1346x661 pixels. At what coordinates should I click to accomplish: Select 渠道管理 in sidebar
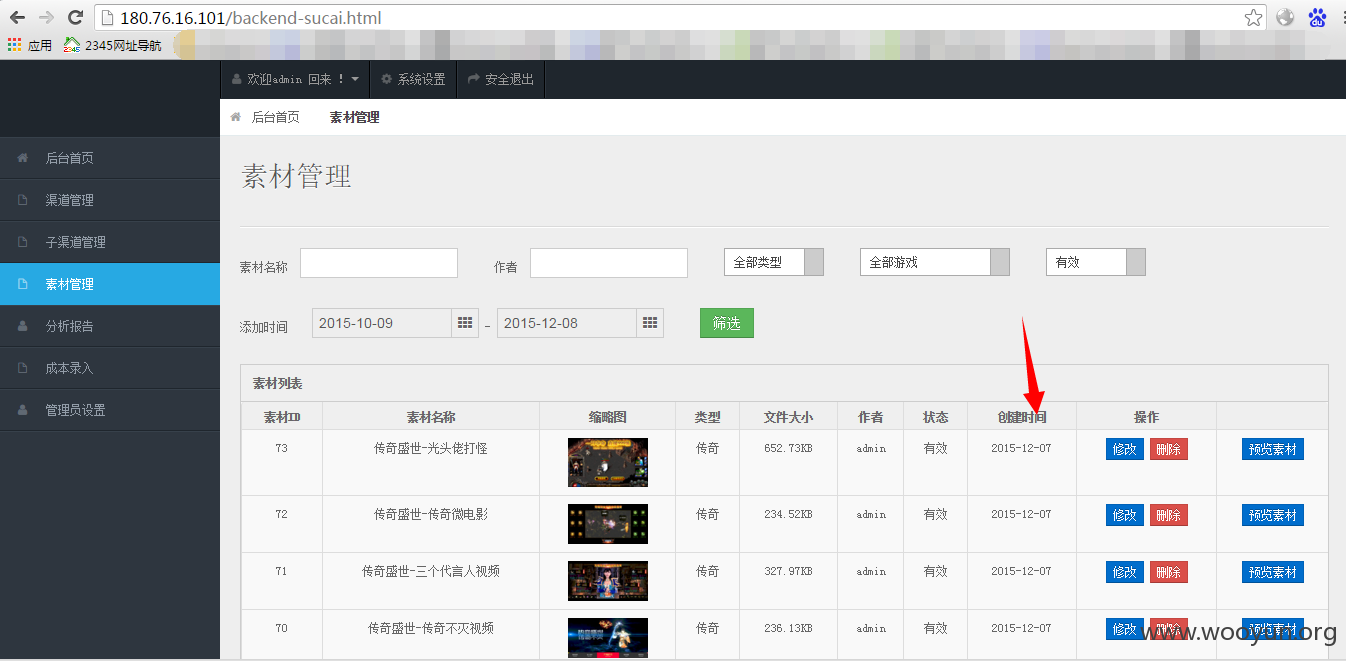tap(110, 200)
